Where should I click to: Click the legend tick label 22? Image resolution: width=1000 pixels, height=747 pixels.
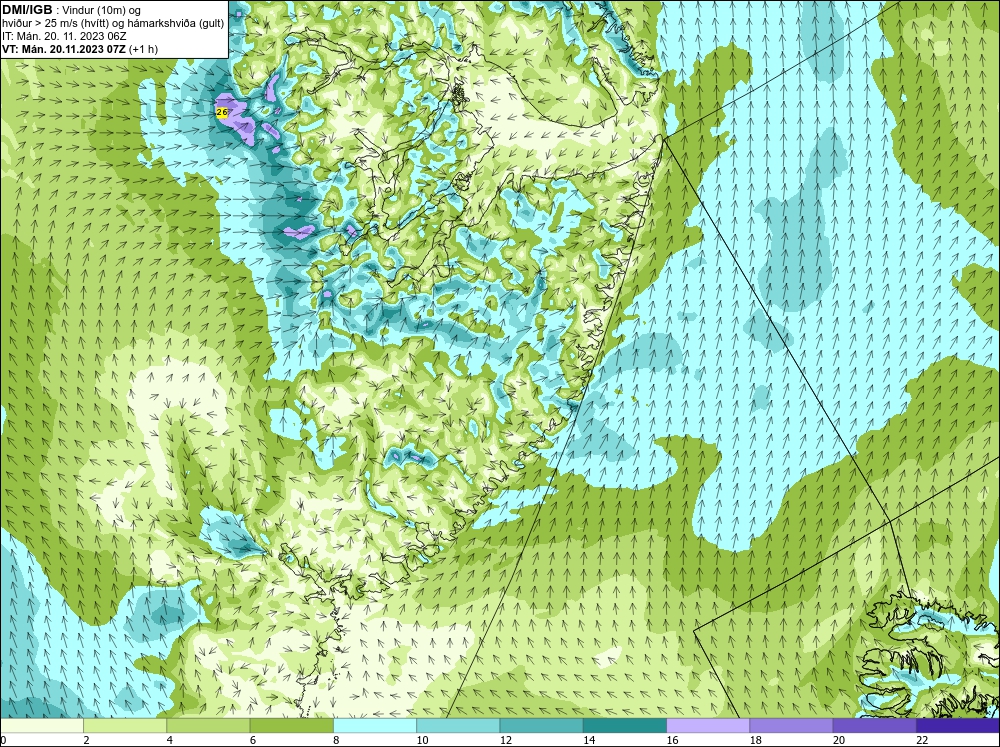(x=922, y=740)
